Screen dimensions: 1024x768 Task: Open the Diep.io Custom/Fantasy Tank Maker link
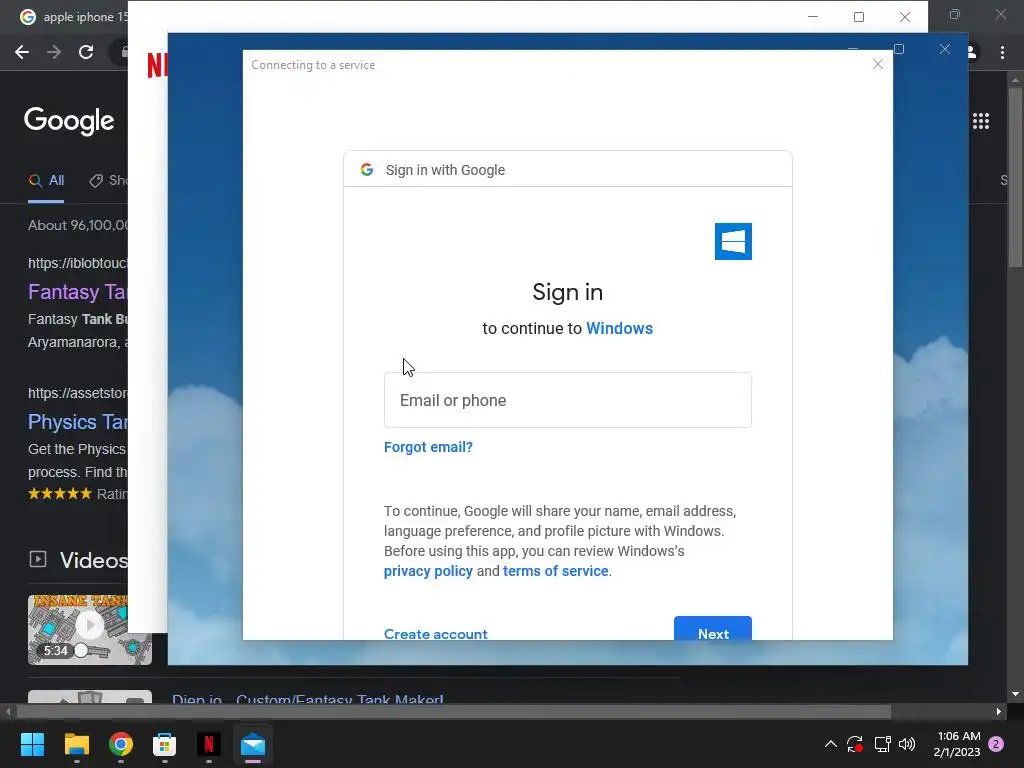click(x=308, y=699)
